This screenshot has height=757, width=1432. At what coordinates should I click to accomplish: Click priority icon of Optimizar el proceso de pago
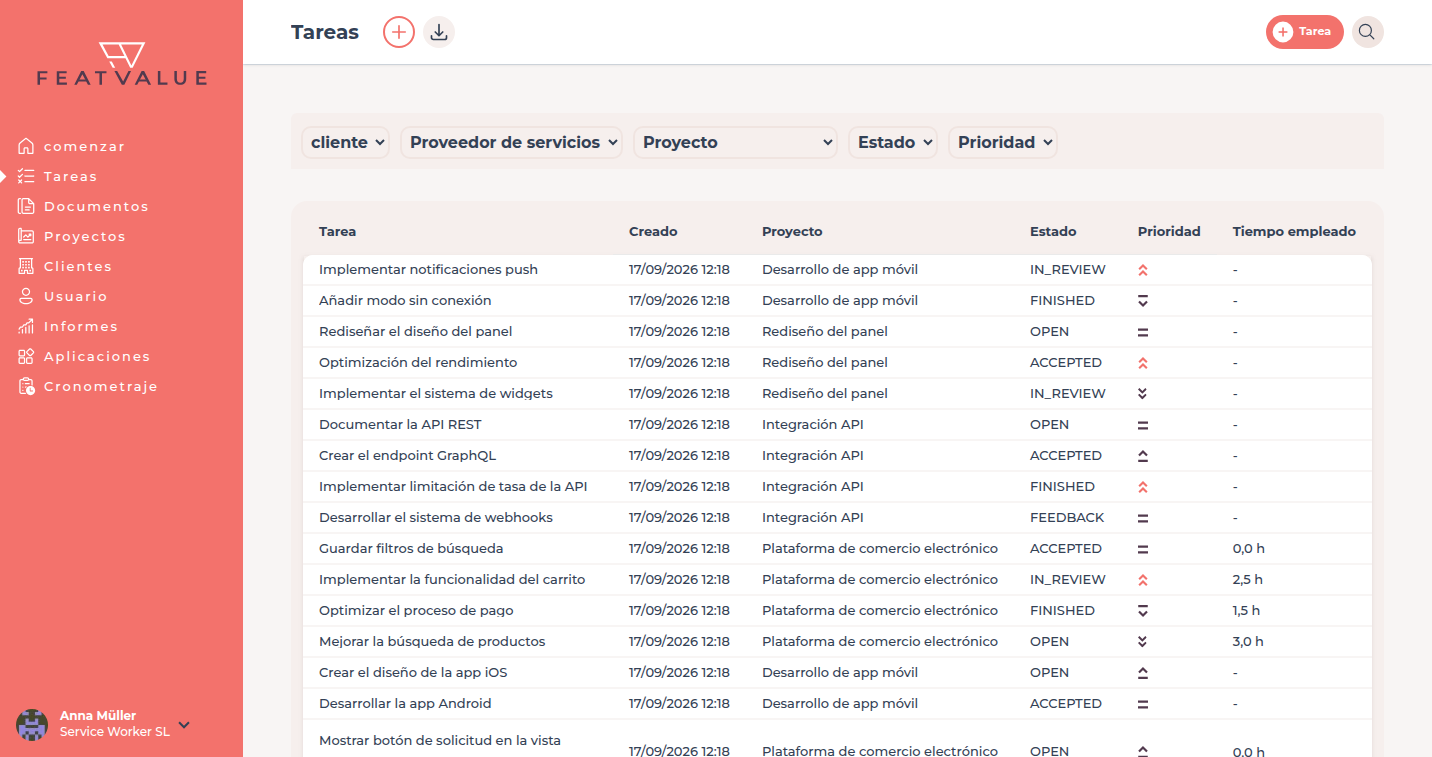point(1143,611)
